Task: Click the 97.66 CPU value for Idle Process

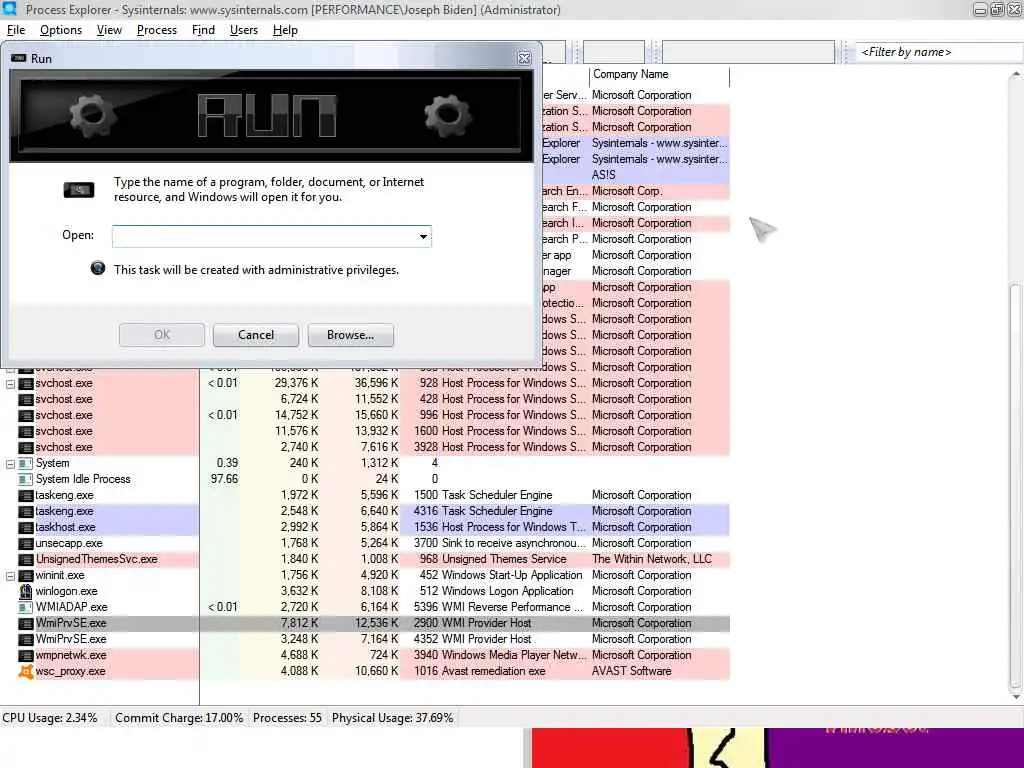Action: tap(227, 479)
